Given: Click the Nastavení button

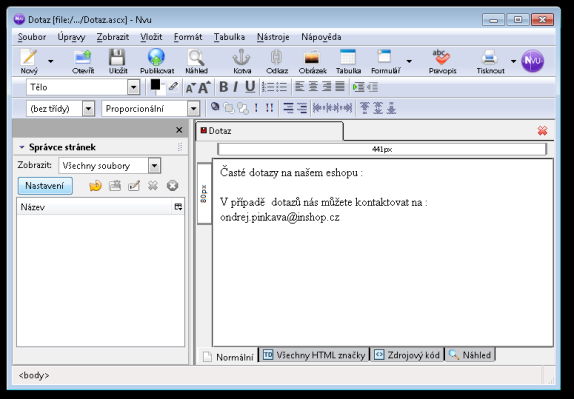Looking at the screenshot, I should point(45,186).
